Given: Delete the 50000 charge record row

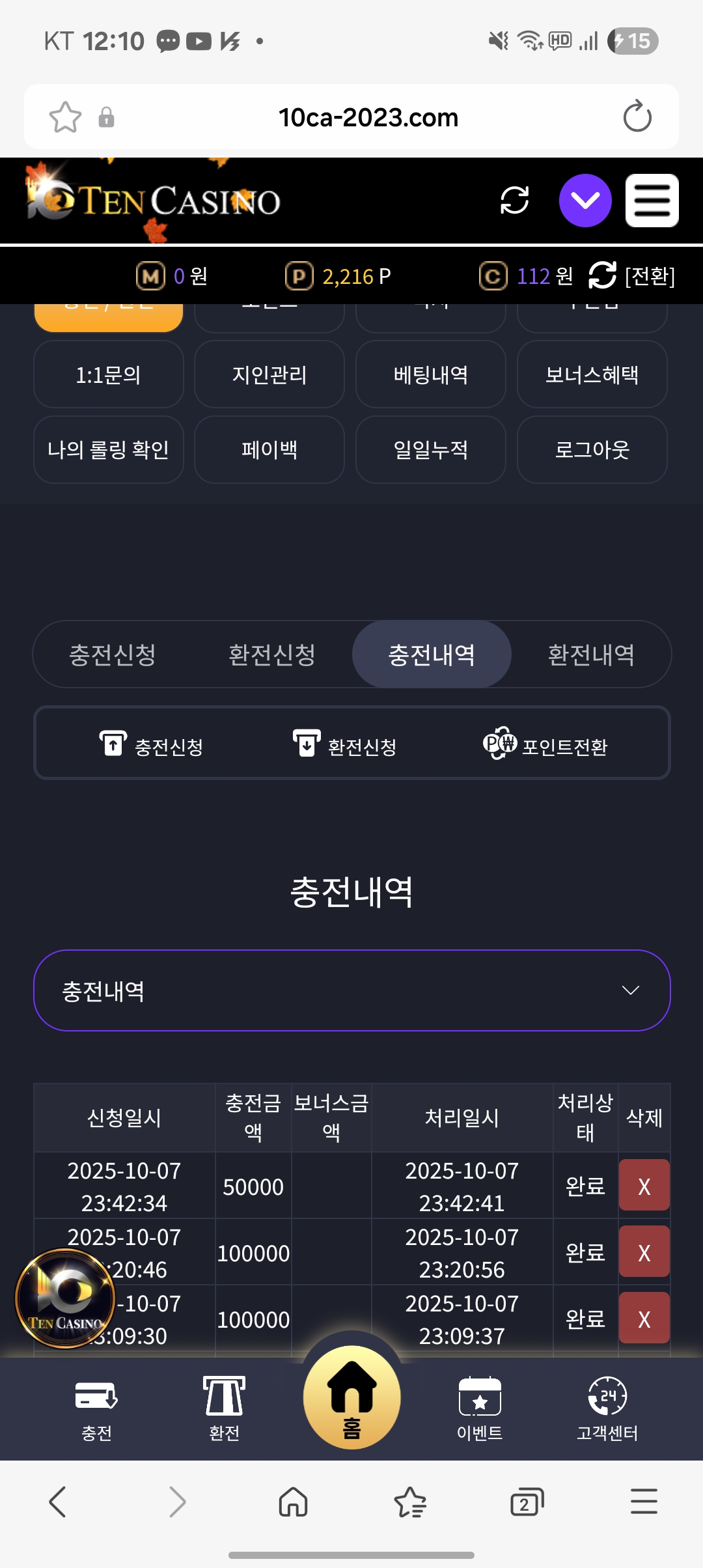Looking at the screenshot, I should pyautogui.click(x=644, y=1186).
